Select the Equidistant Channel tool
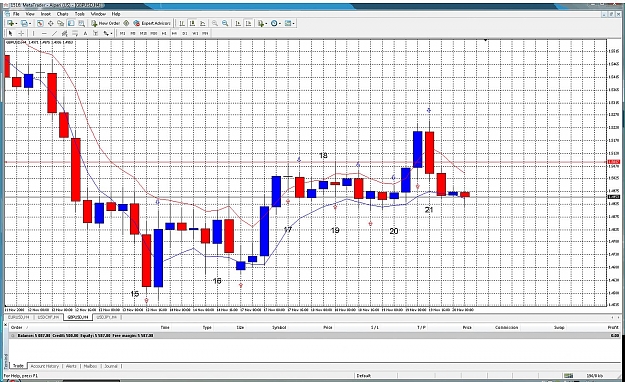 65,33
